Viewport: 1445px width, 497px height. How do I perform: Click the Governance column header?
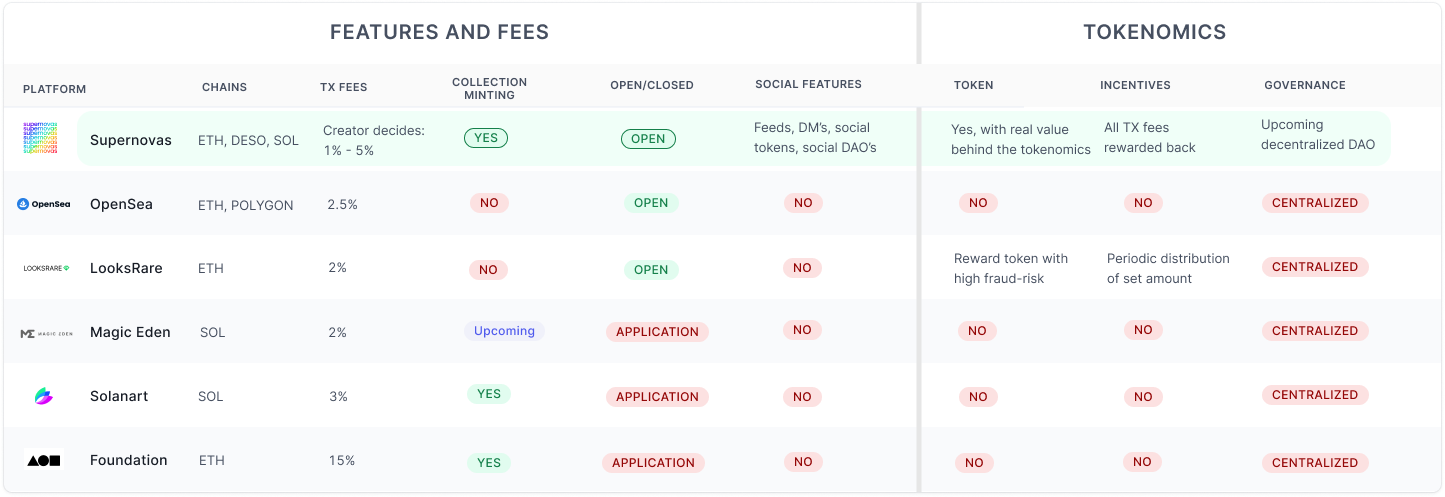(x=1305, y=85)
